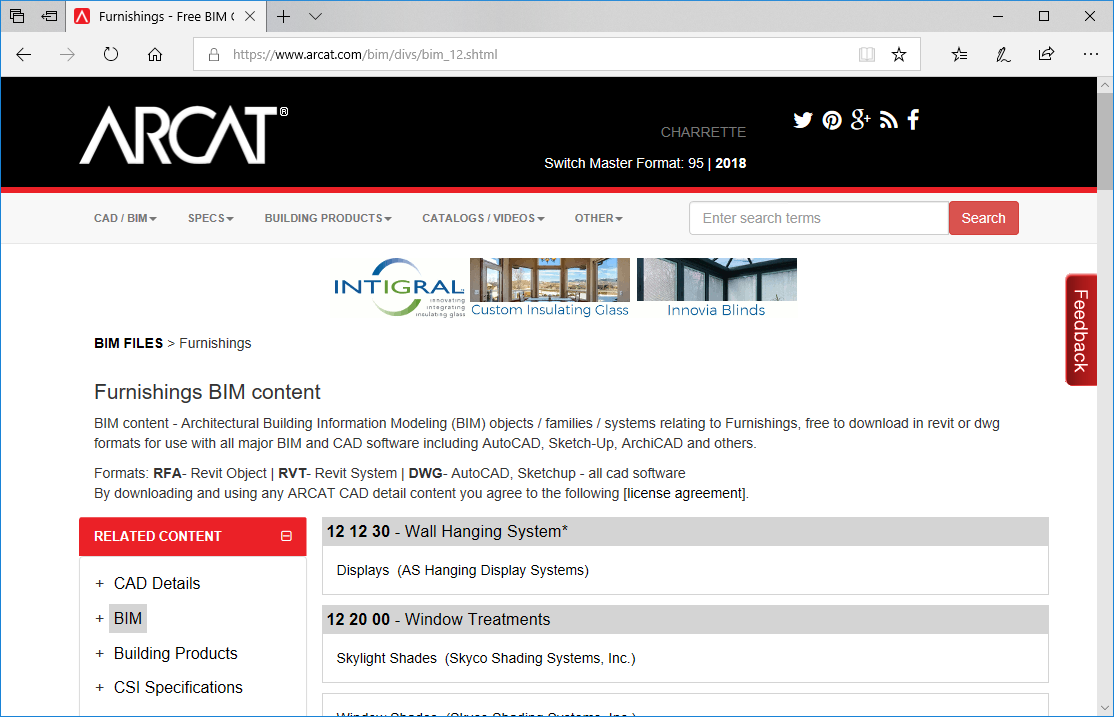
Task: Expand the Building Products sidebar item
Action: click(175, 653)
